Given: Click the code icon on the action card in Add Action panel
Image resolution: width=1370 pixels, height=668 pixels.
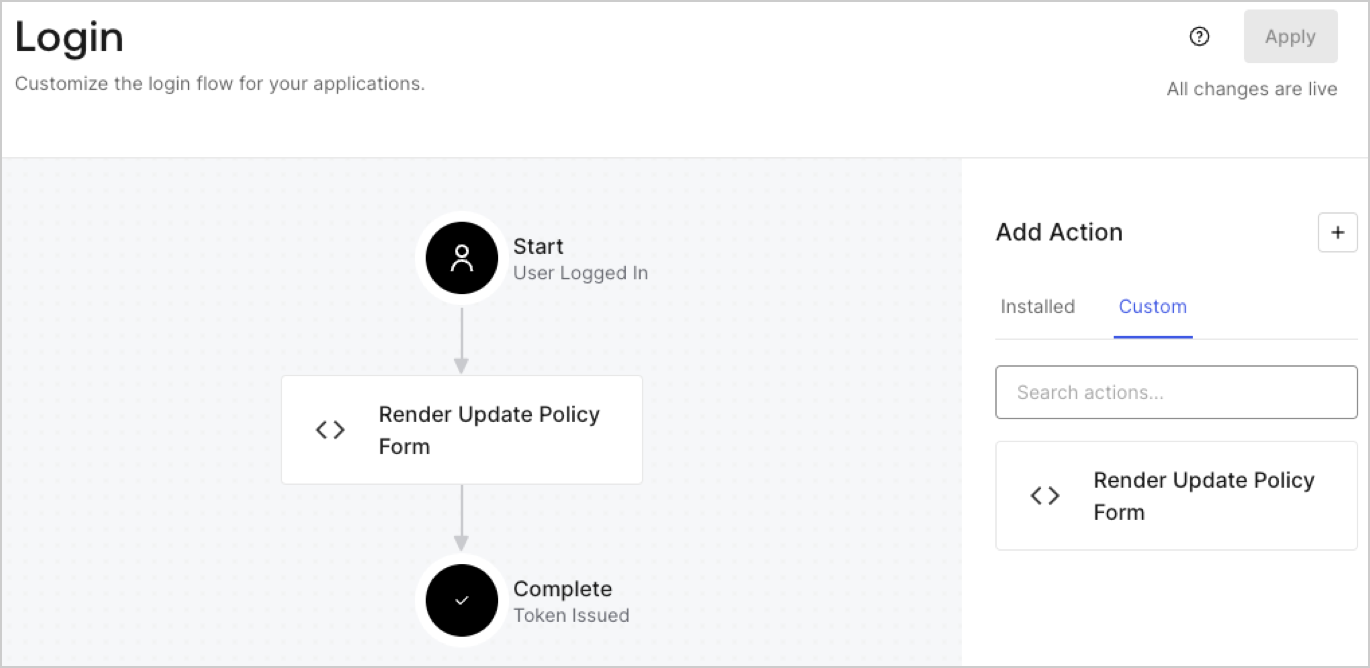Looking at the screenshot, I should (x=1044, y=495).
